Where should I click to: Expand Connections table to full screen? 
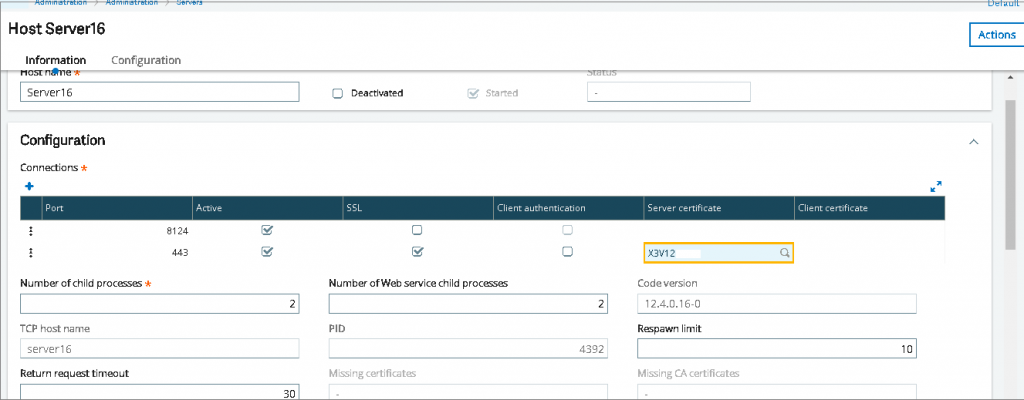936,187
